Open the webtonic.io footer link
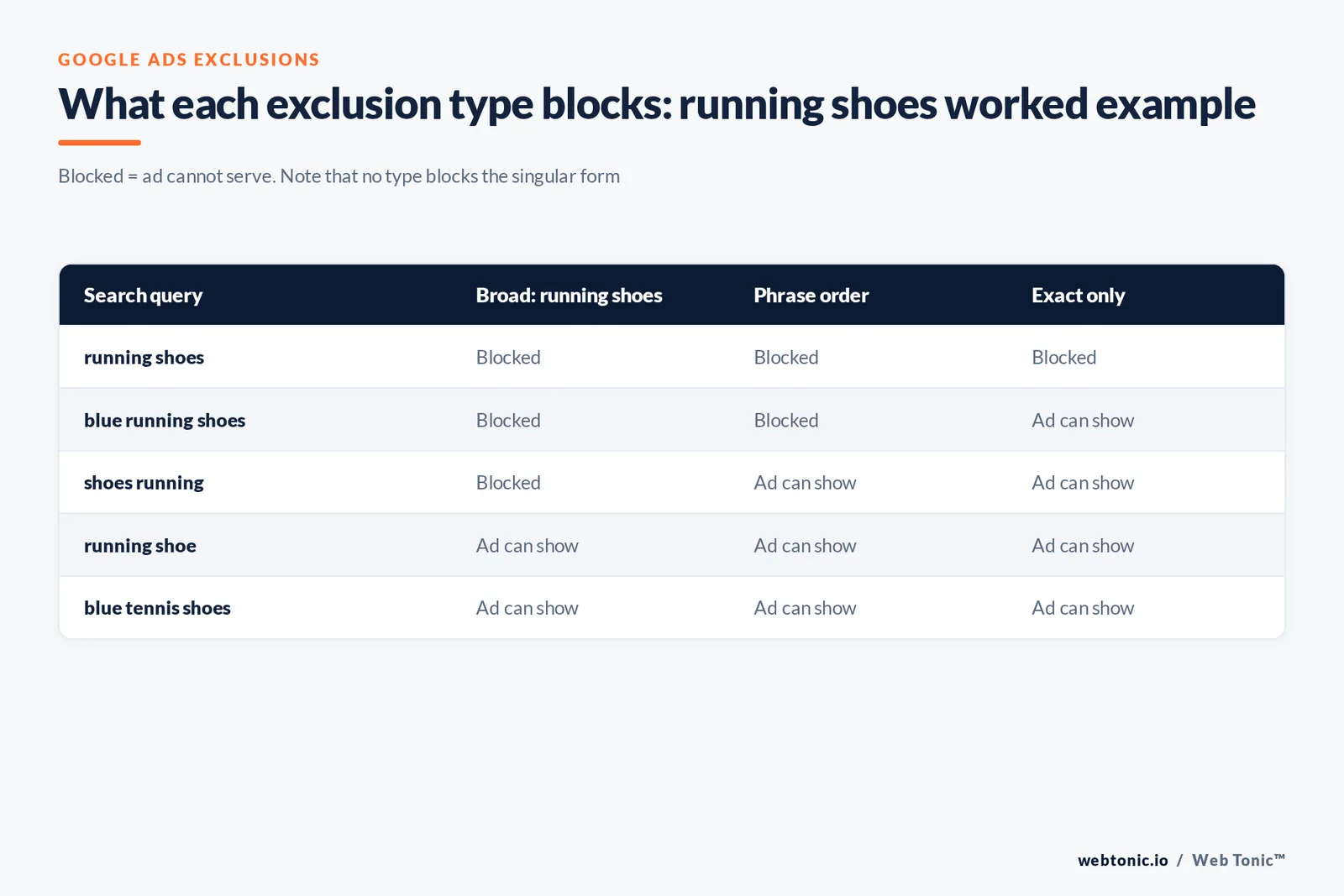1344x896 pixels. (x=1123, y=860)
